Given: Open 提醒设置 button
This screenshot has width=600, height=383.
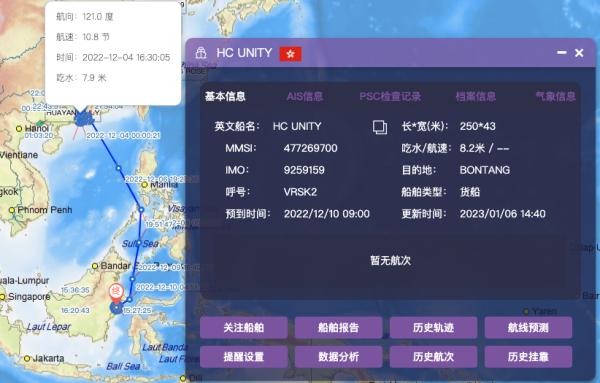Looking at the screenshot, I should tap(244, 357).
